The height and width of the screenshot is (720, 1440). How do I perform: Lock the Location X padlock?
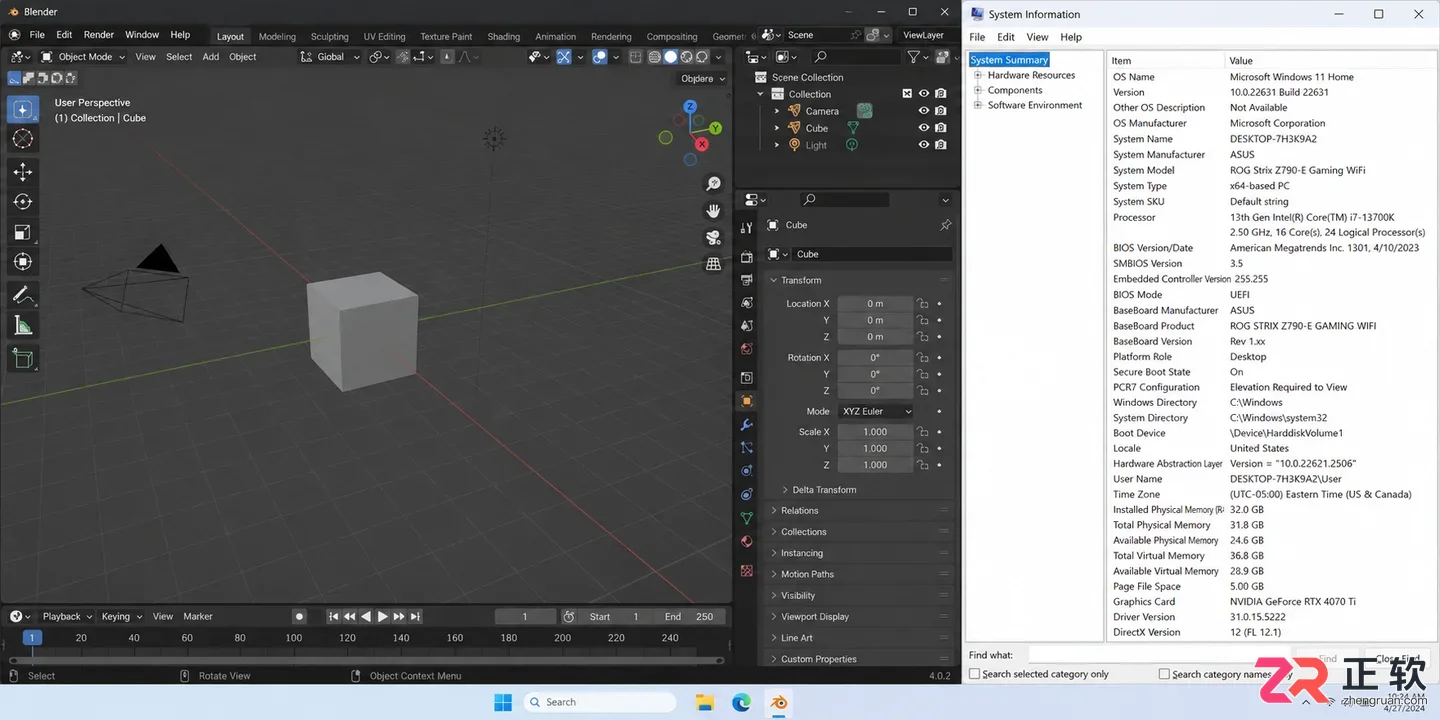click(923, 304)
